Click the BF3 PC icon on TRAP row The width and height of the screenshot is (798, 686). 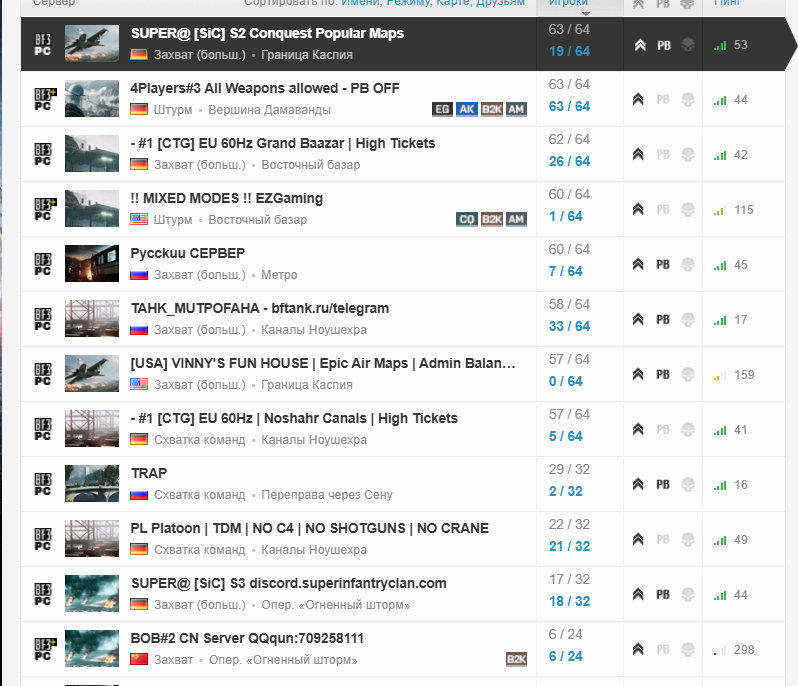point(43,484)
